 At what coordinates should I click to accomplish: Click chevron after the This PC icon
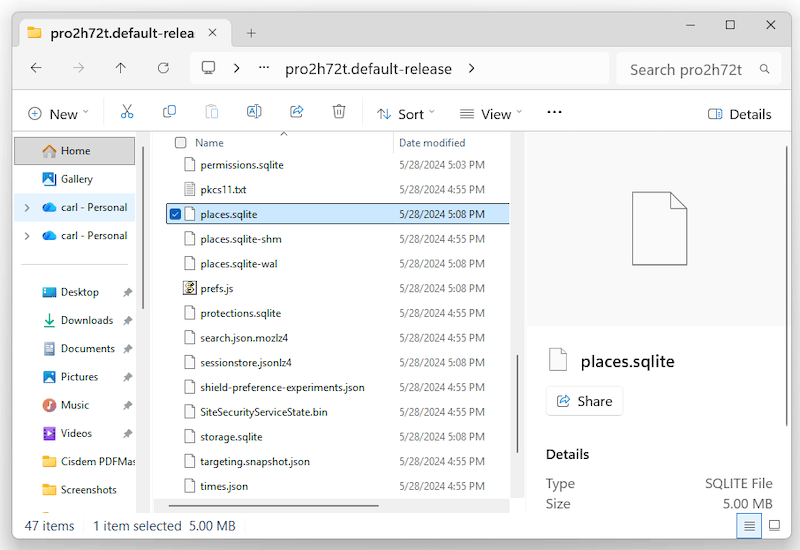[x=236, y=68]
